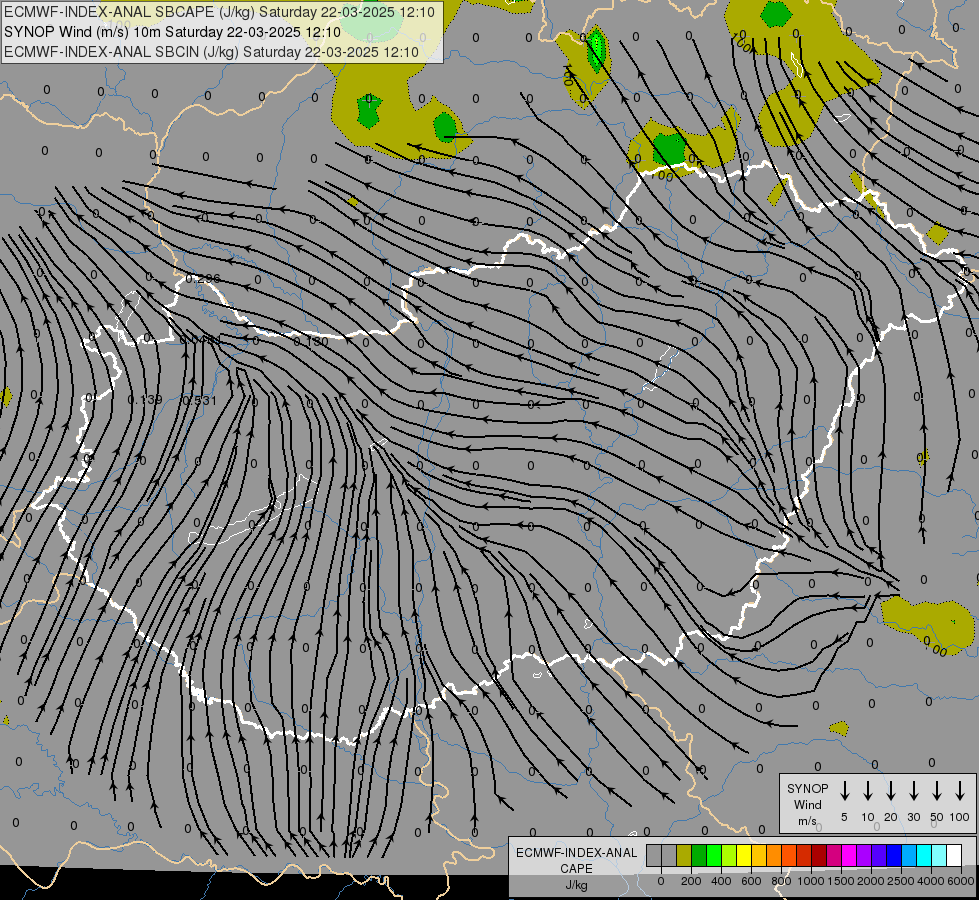The height and width of the screenshot is (900, 979).
Task: Click the 4000 tick on the CAPE scale
Action: point(930,881)
